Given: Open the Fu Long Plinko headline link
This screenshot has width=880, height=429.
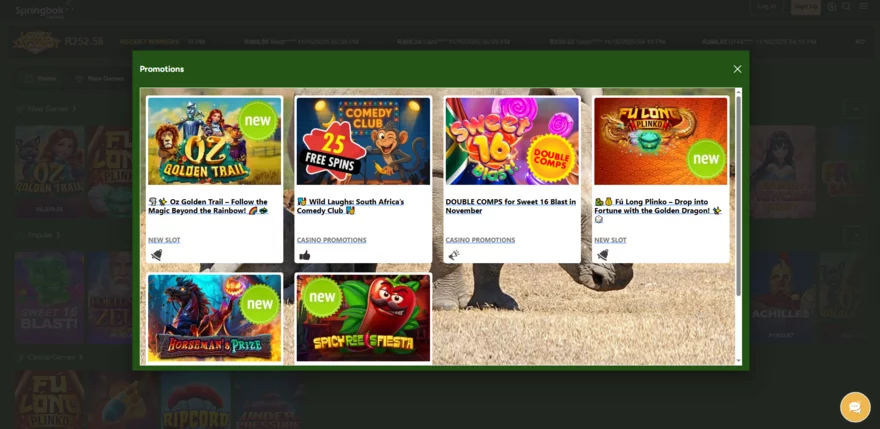Looking at the screenshot, I should click(x=657, y=206).
